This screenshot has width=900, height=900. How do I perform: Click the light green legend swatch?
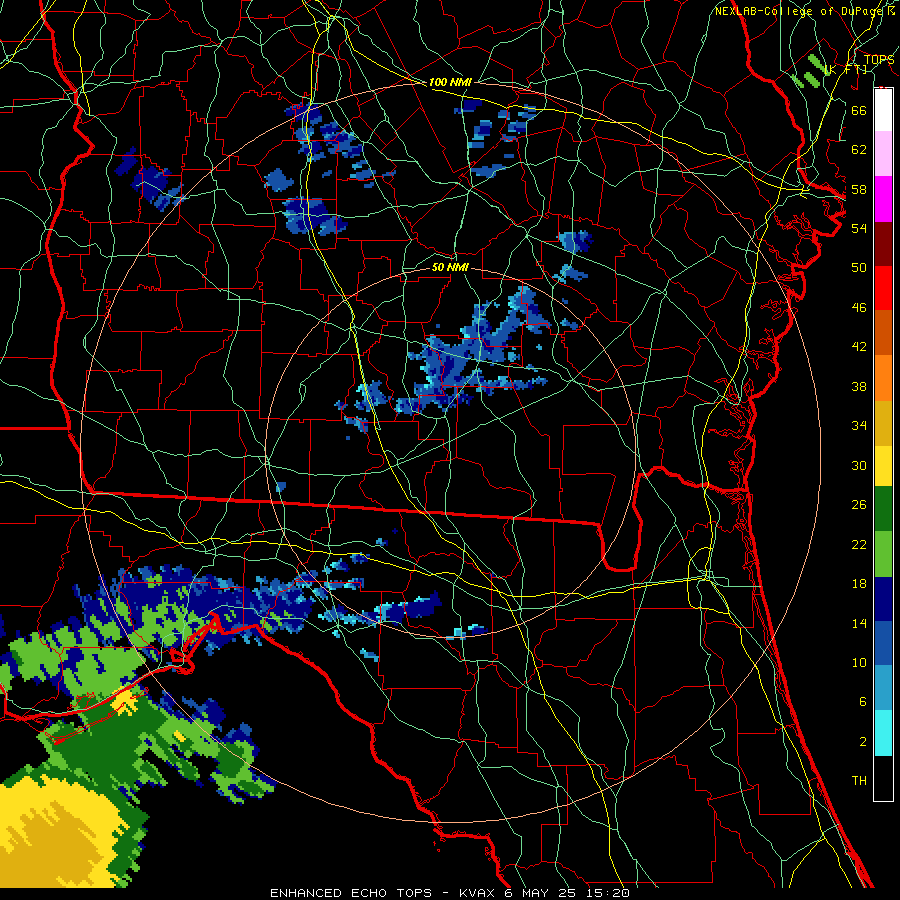coord(883,554)
